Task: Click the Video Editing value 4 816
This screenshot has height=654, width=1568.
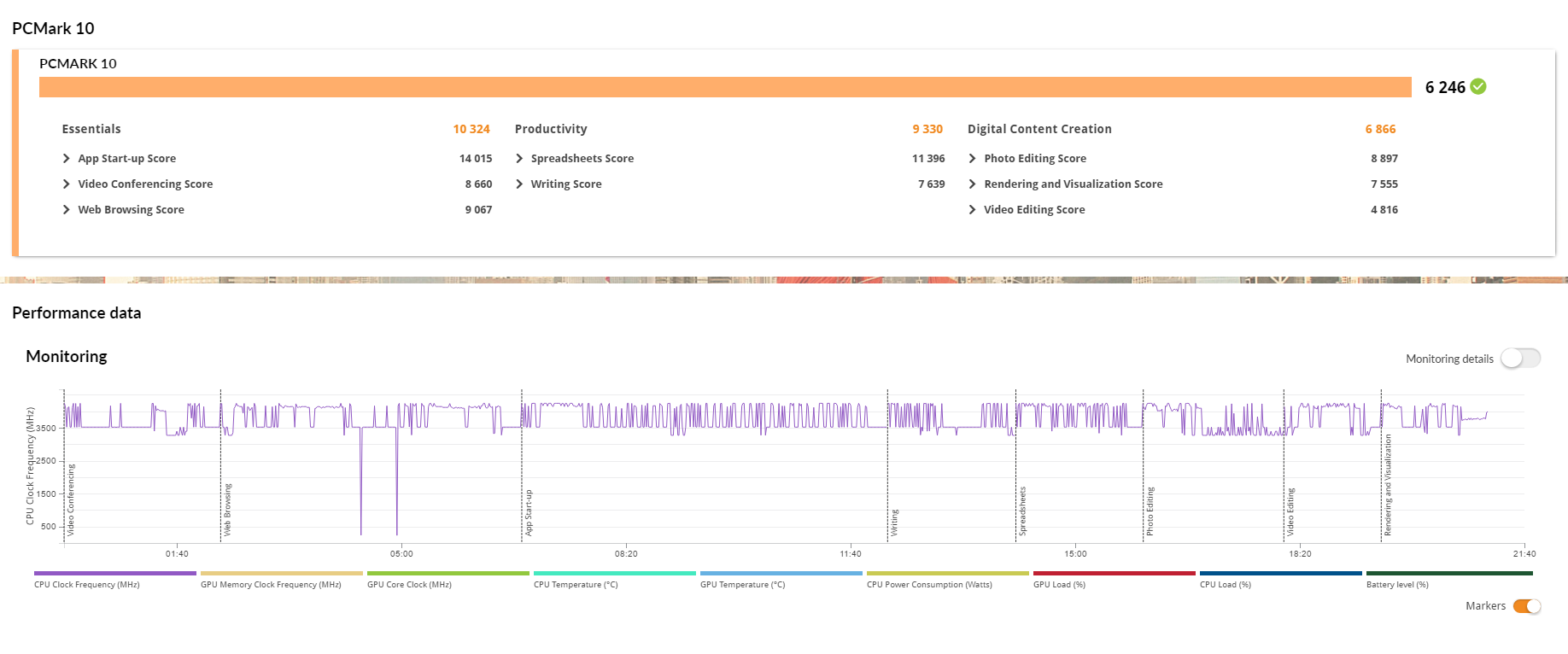Action: pos(1384,210)
